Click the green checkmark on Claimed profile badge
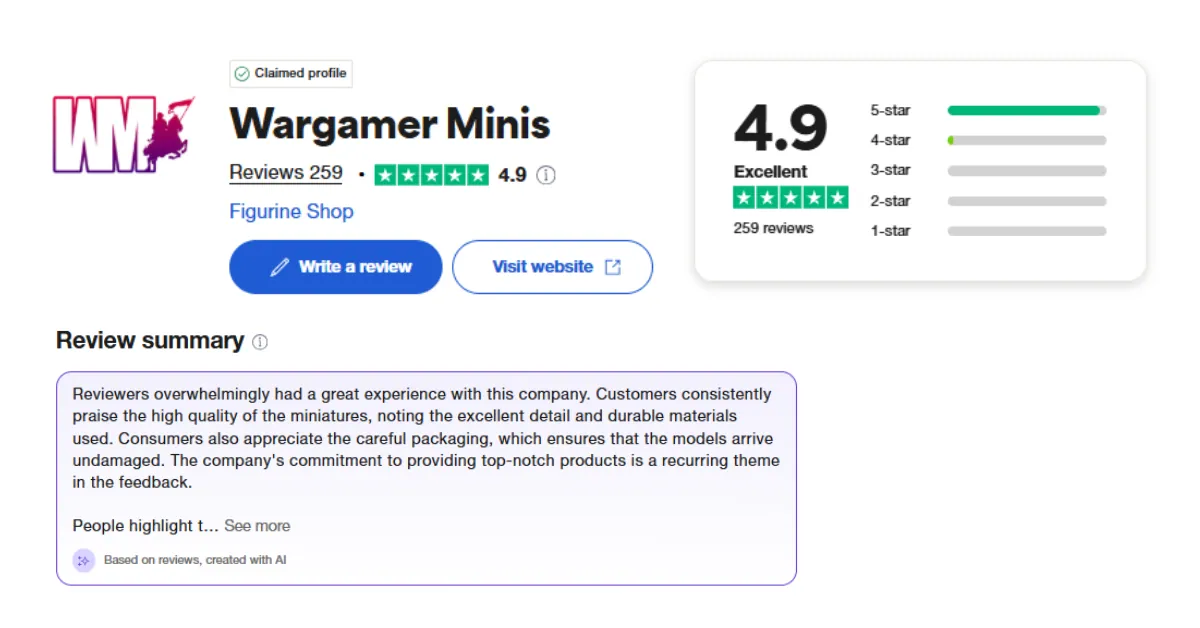The width and height of the screenshot is (1200, 628). [241, 73]
